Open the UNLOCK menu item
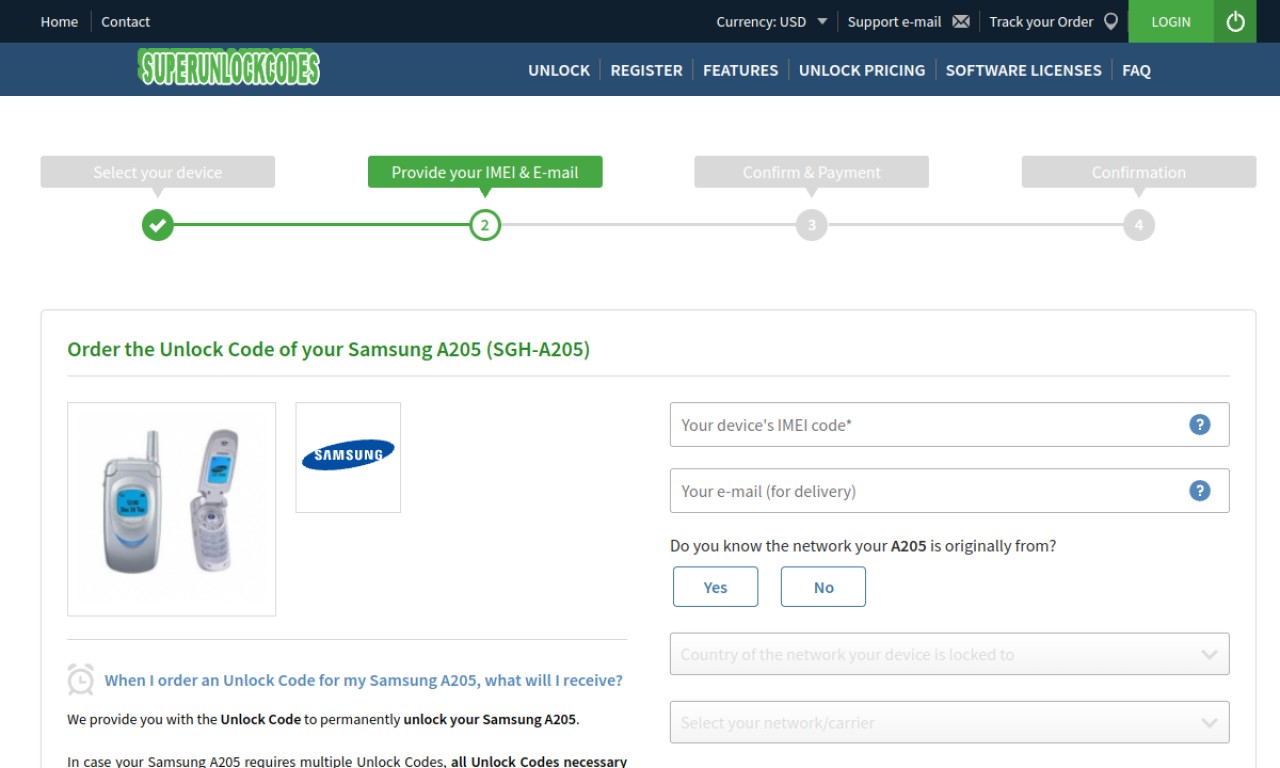This screenshot has width=1280, height=768. pyautogui.click(x=559, y=70)
